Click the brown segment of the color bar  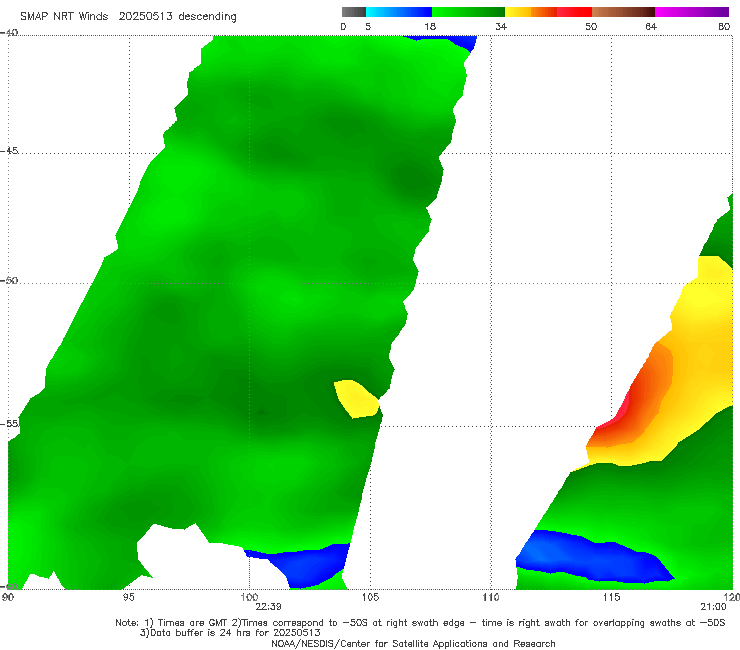click(x=623, y=12)
